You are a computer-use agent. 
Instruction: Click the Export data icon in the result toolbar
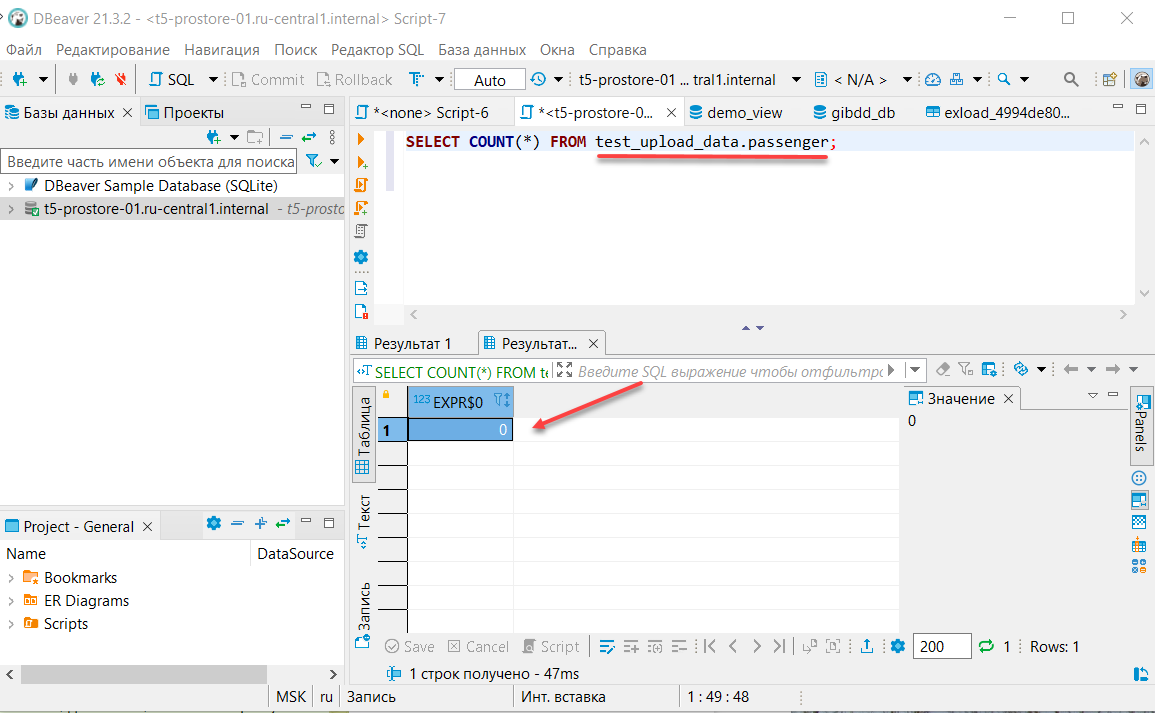coord(867,647)
